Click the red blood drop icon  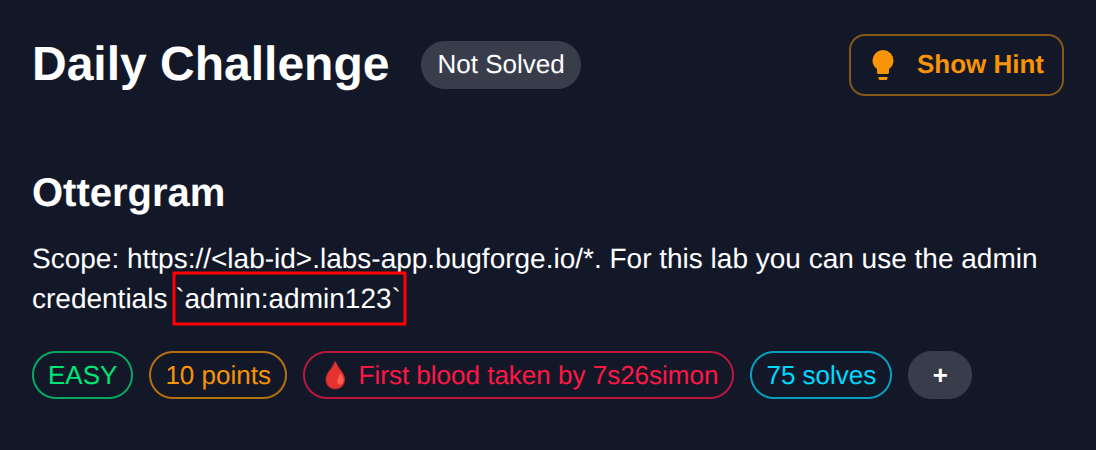(335, 376)
